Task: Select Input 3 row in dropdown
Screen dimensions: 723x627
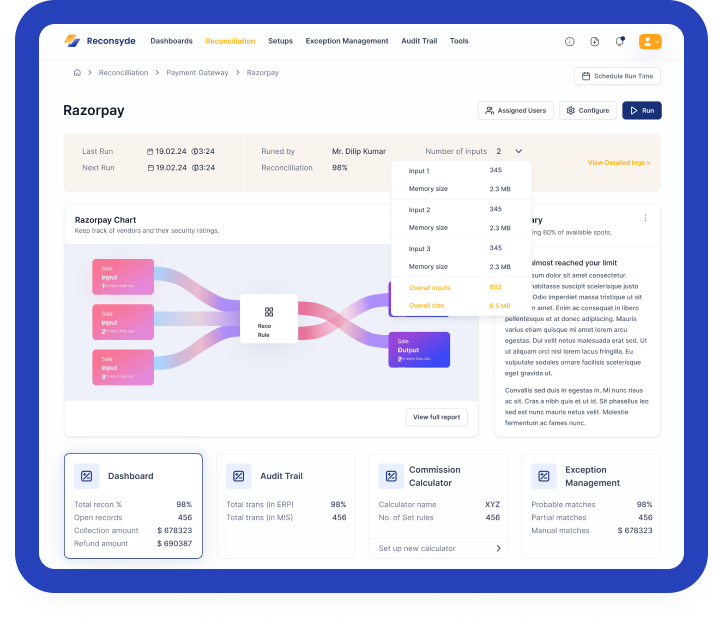Action: tap(461, 248)
